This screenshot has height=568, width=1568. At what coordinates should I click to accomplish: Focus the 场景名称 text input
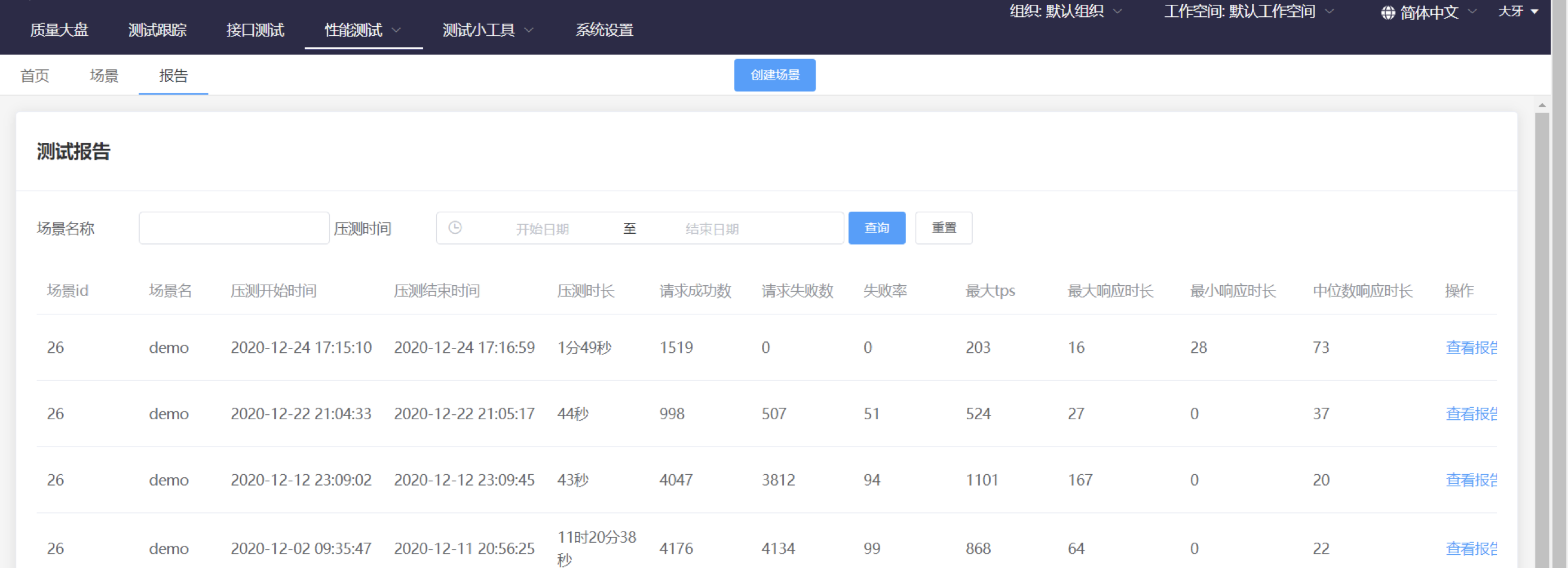[234, 228]
